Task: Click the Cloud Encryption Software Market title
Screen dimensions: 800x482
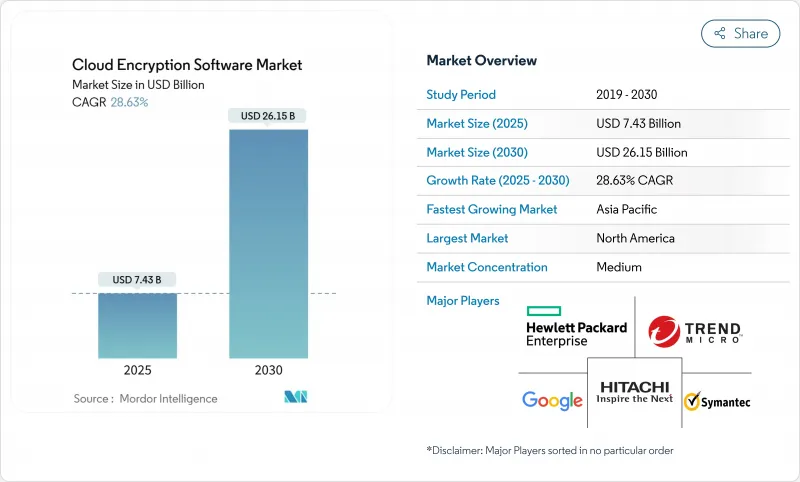Action: [187, 65]
